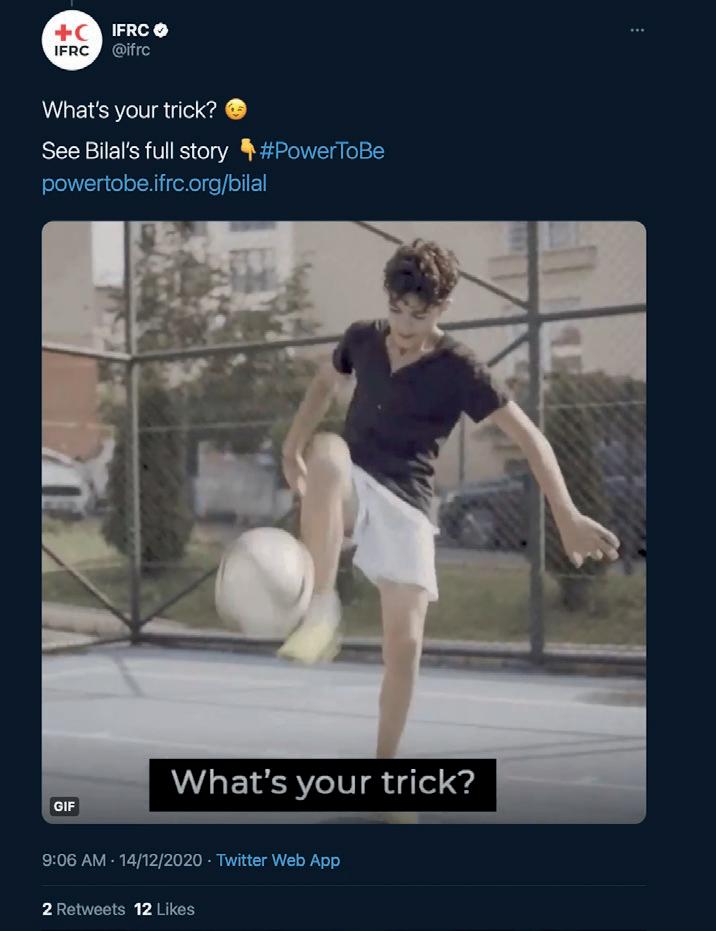The height and width of the screenshot is (931, 716).
Task: Click the "What's your trick?" caption overlay
Action: point(322,784)
